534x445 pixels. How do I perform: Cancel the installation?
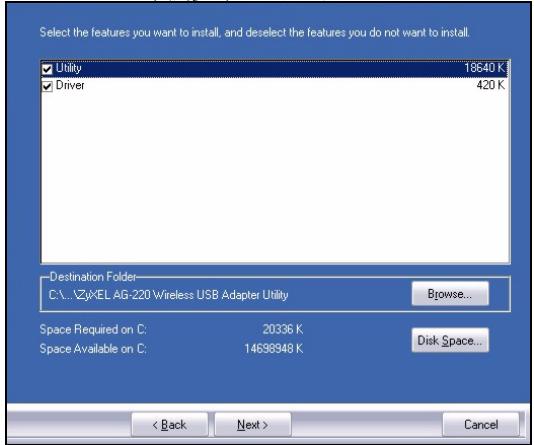click(x=481, y=425)
